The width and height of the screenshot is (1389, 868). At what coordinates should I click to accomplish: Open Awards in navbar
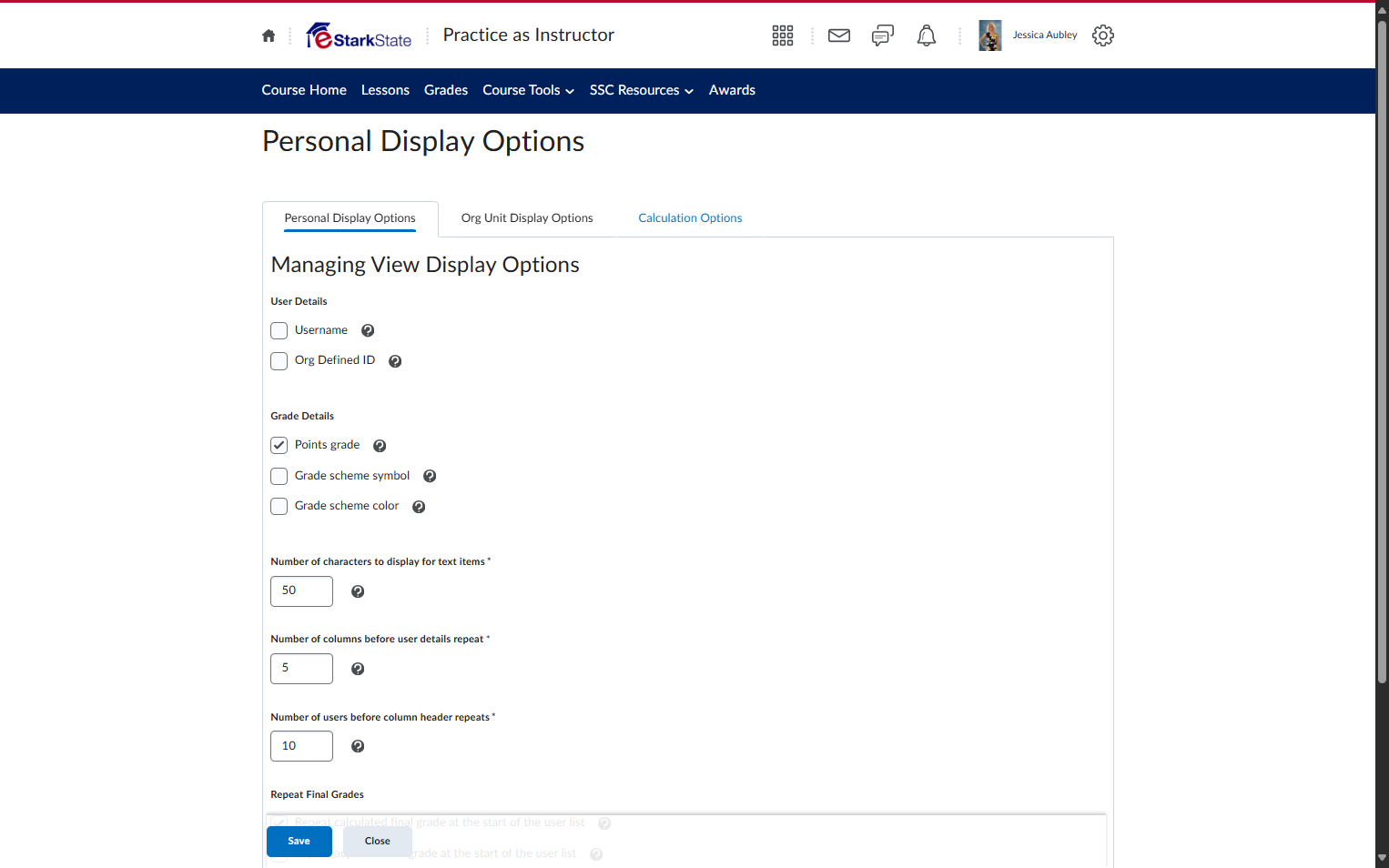tap(732, 90)
